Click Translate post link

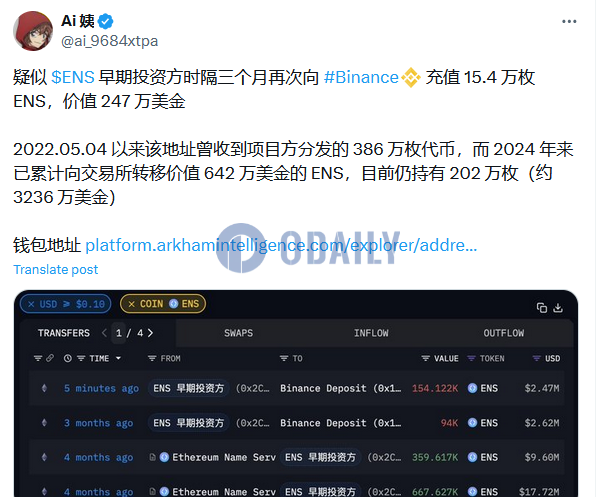click(x=56, y=270)
